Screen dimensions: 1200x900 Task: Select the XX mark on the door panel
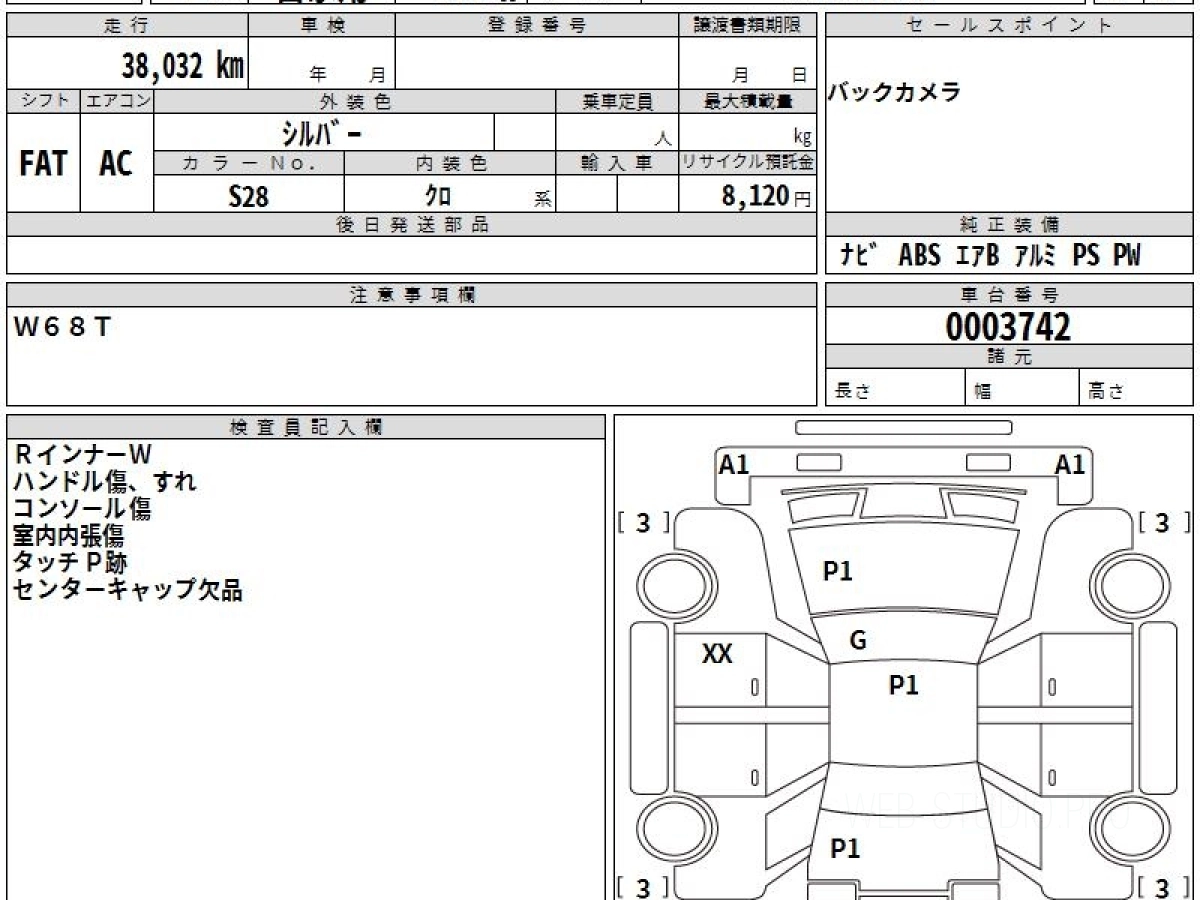(x=718, y=654)
